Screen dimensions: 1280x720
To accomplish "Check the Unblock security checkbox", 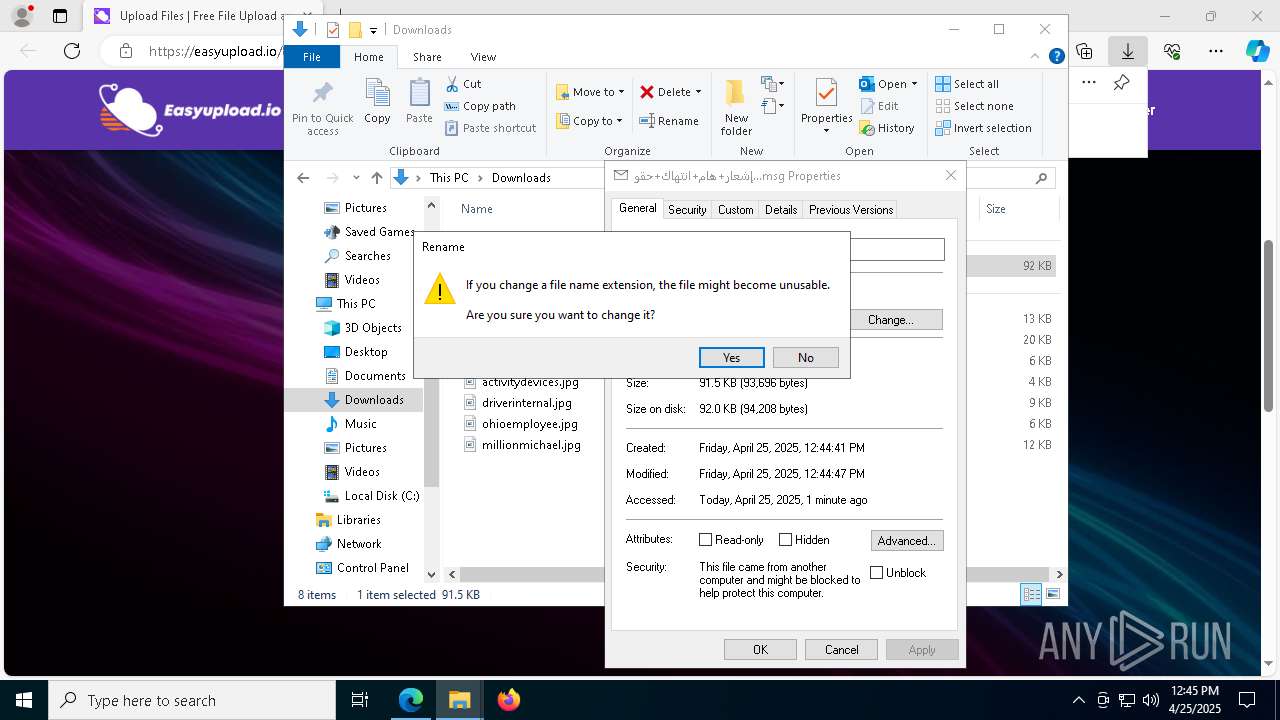I will [877, 573].
